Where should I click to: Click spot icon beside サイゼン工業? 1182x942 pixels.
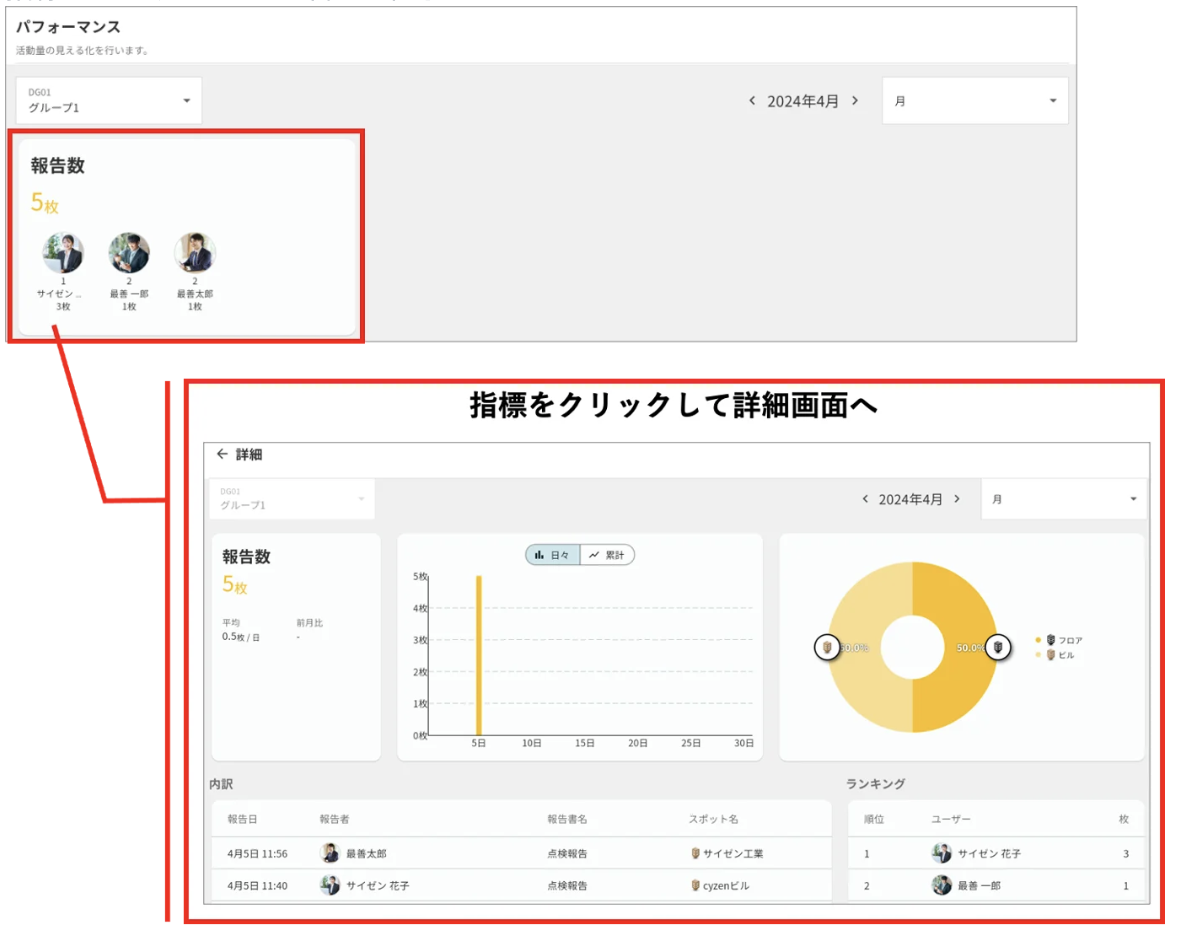[695, 853]
